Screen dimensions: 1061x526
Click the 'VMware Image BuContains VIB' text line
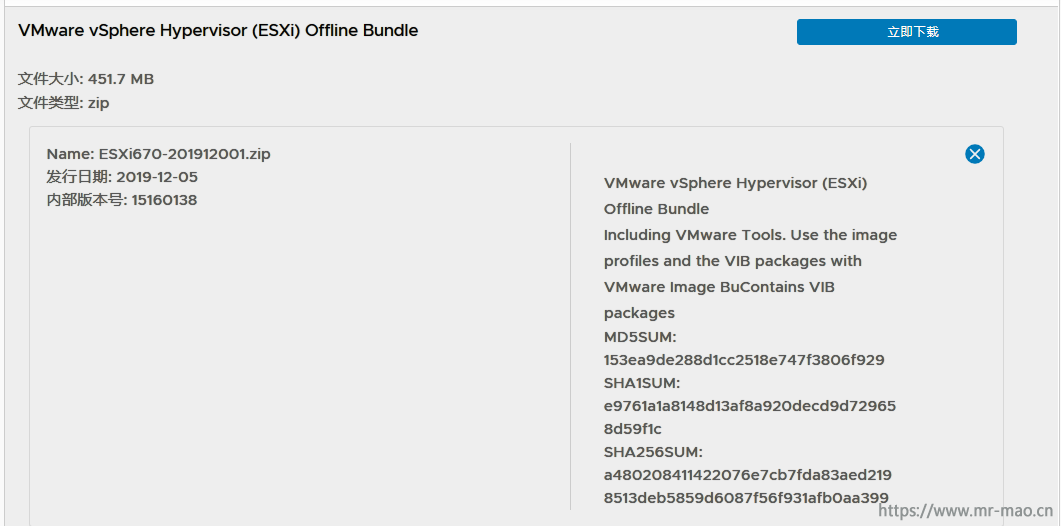coord(719,287)
